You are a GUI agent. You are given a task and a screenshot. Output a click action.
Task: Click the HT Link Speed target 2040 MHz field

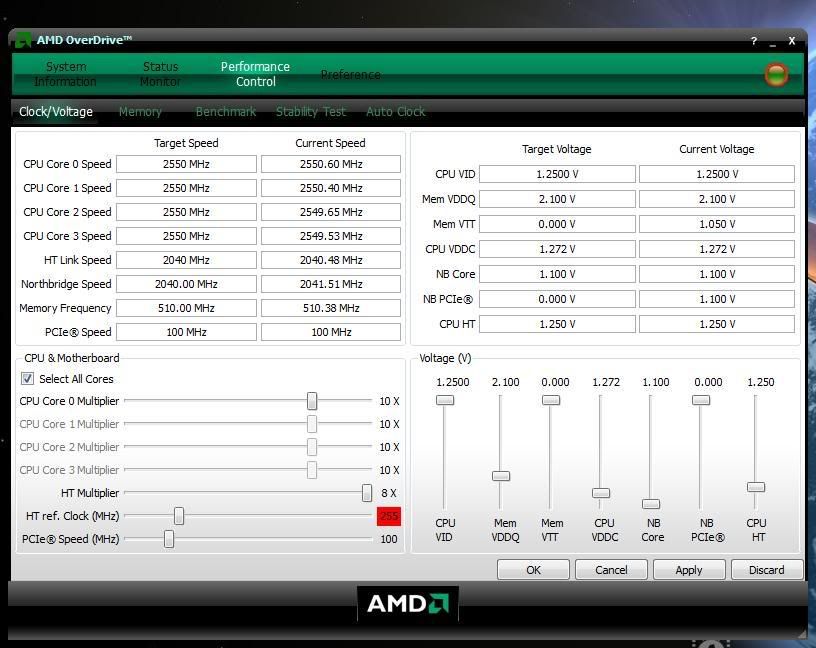(186, 260)
